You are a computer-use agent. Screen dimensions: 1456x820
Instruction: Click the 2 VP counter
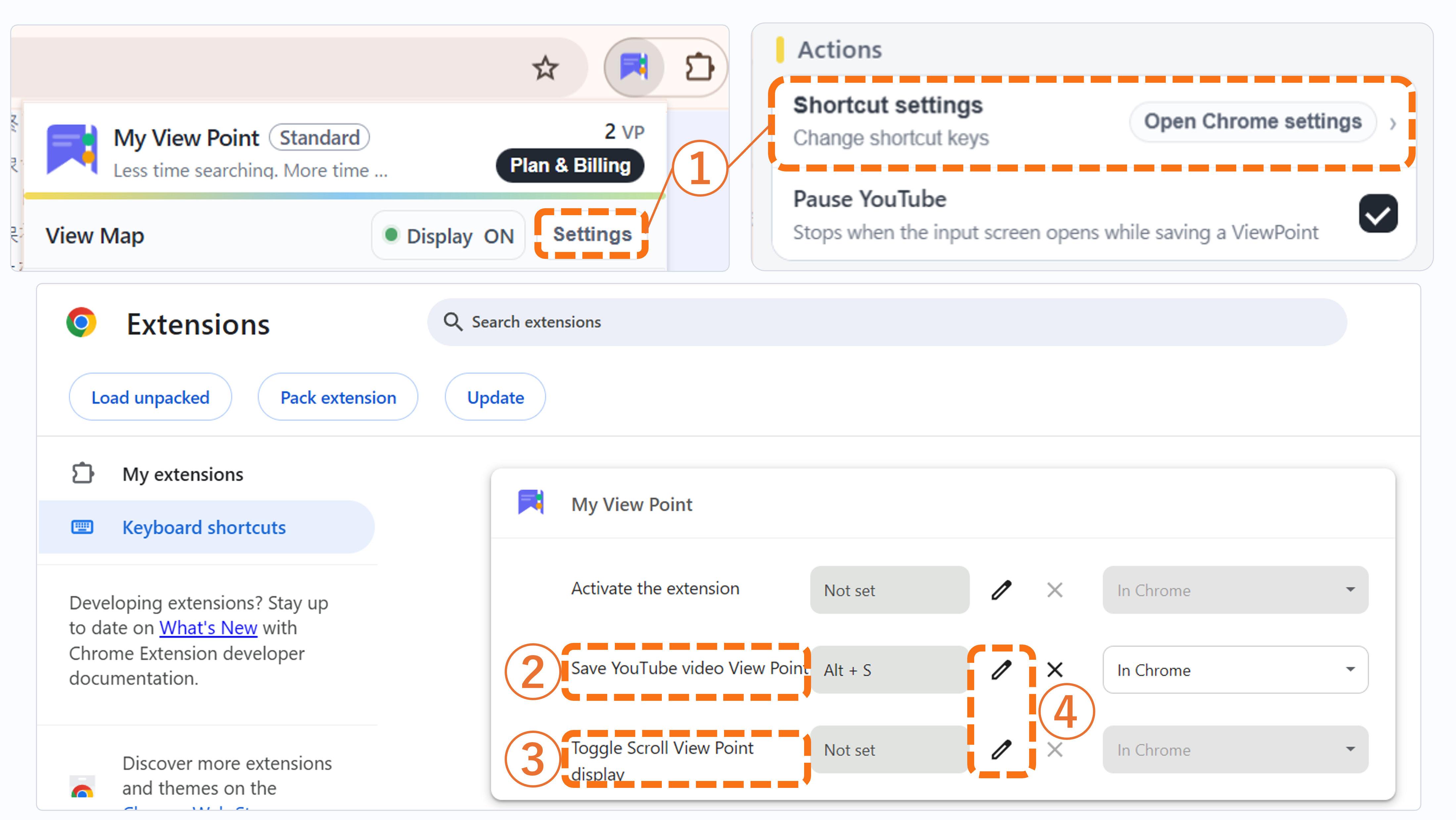[x=624, y=132]
